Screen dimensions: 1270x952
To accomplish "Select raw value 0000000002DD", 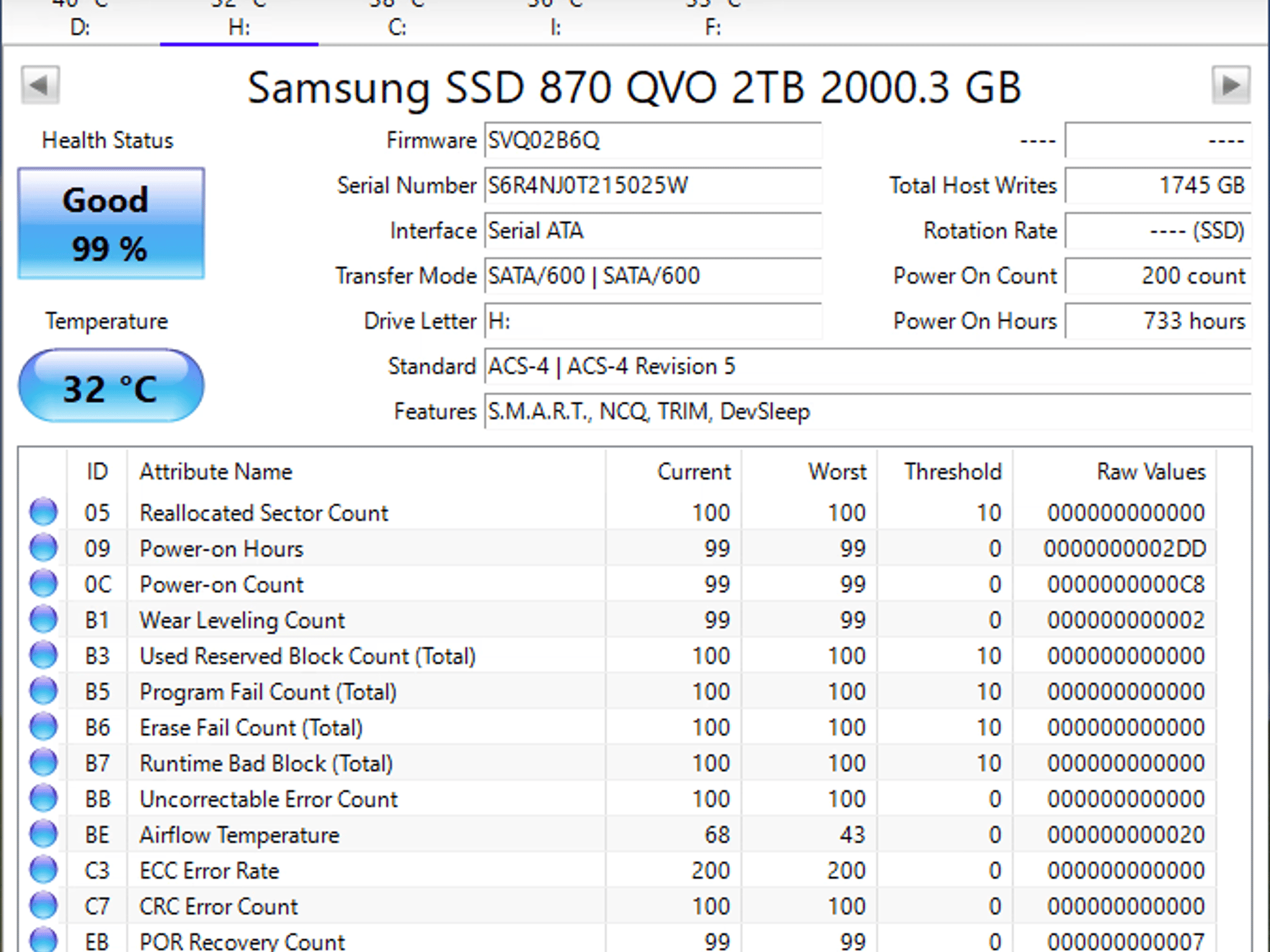I will coord(1125,549).
